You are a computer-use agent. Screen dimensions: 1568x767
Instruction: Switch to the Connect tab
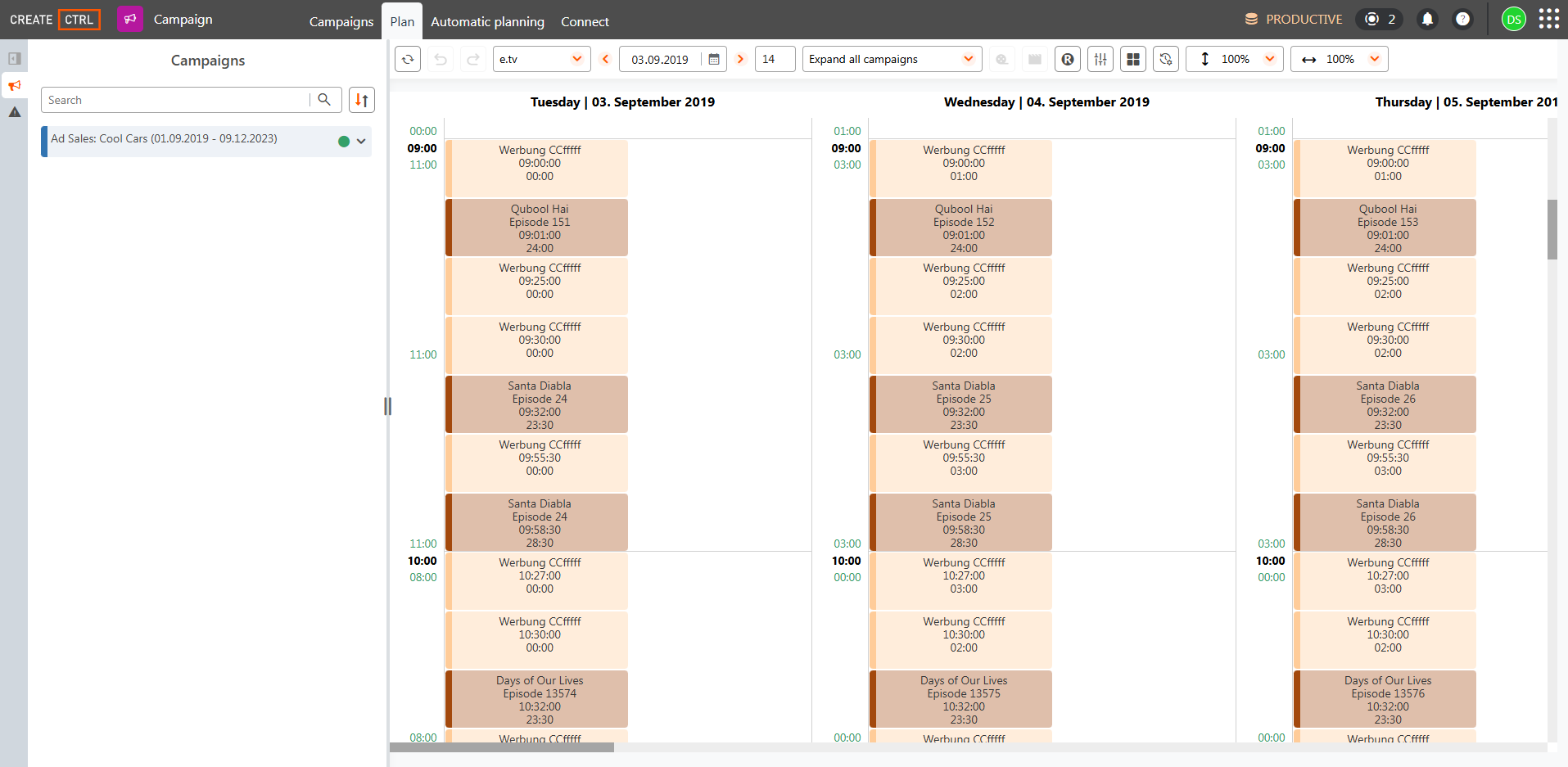(585, 21)
